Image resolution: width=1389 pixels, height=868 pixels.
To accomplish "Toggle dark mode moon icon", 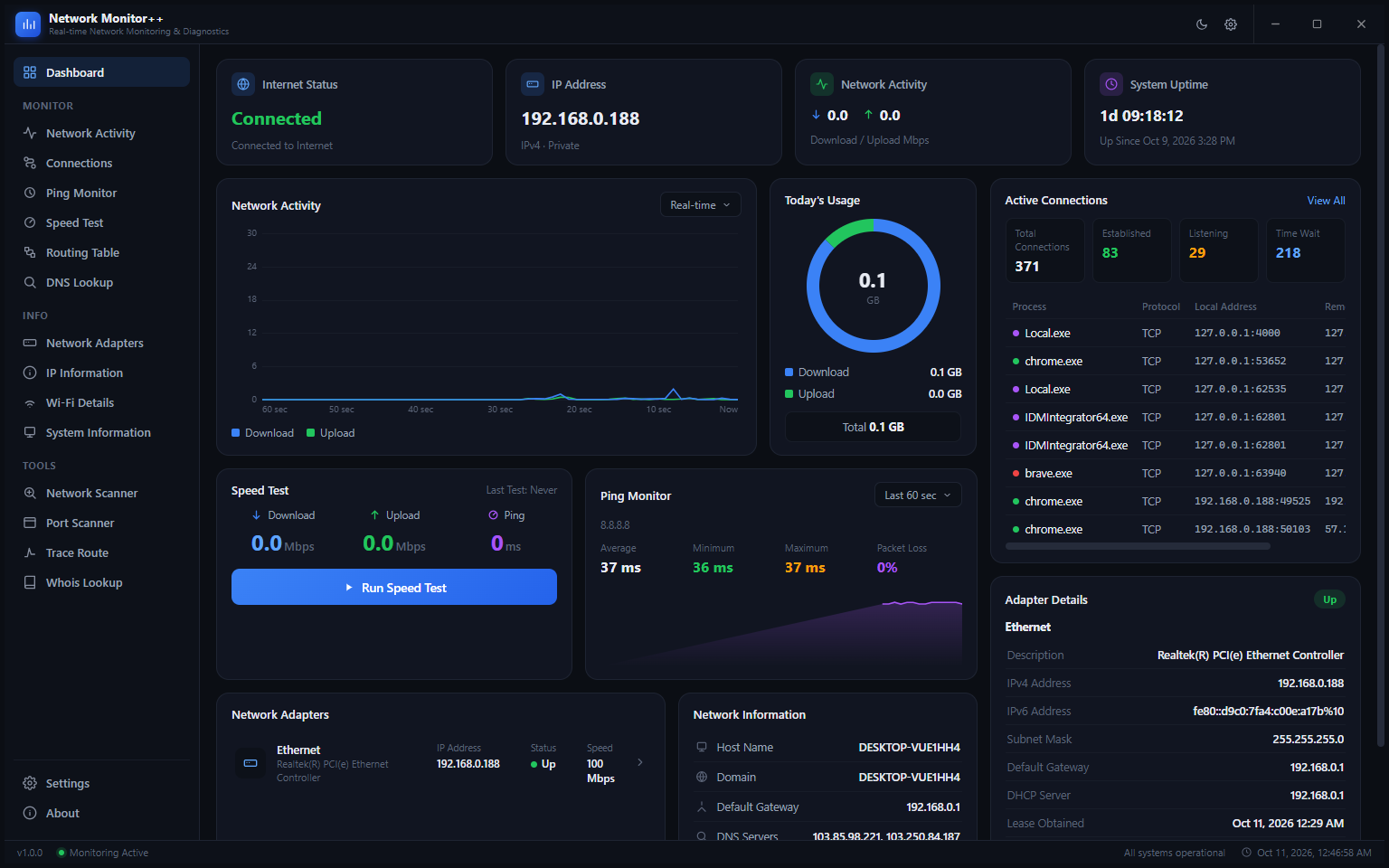I will (1202, 24).
